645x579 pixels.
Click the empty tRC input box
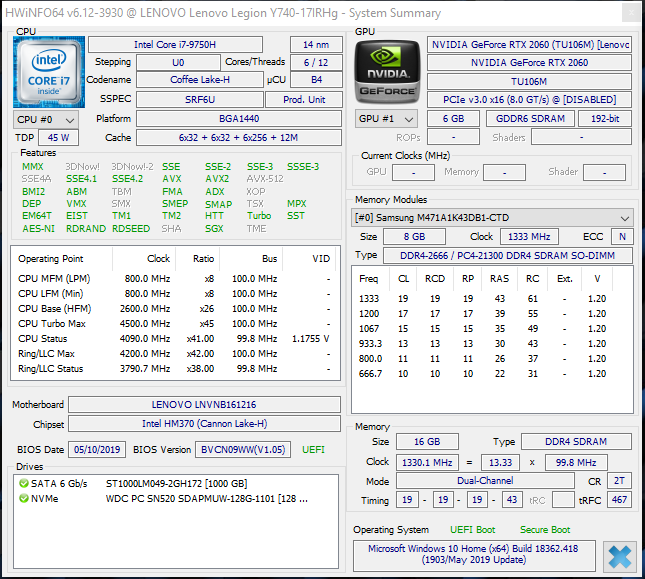[563, 500]
